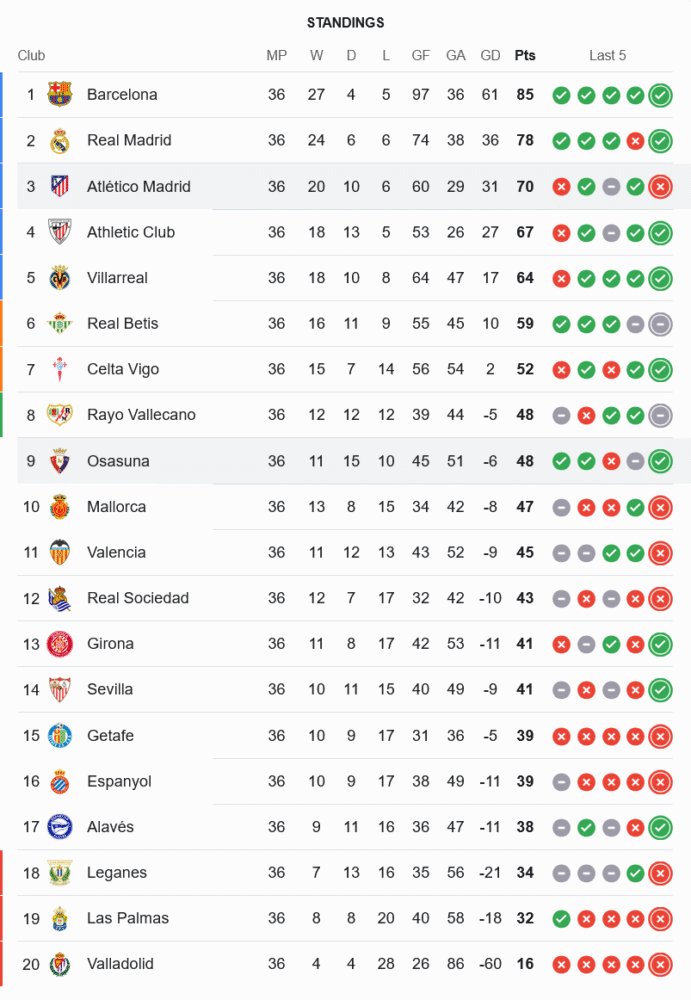The height and width of the screenshot is (1000, 691).
Task: Click the Real Madrid crest icon
Action: 60,141
